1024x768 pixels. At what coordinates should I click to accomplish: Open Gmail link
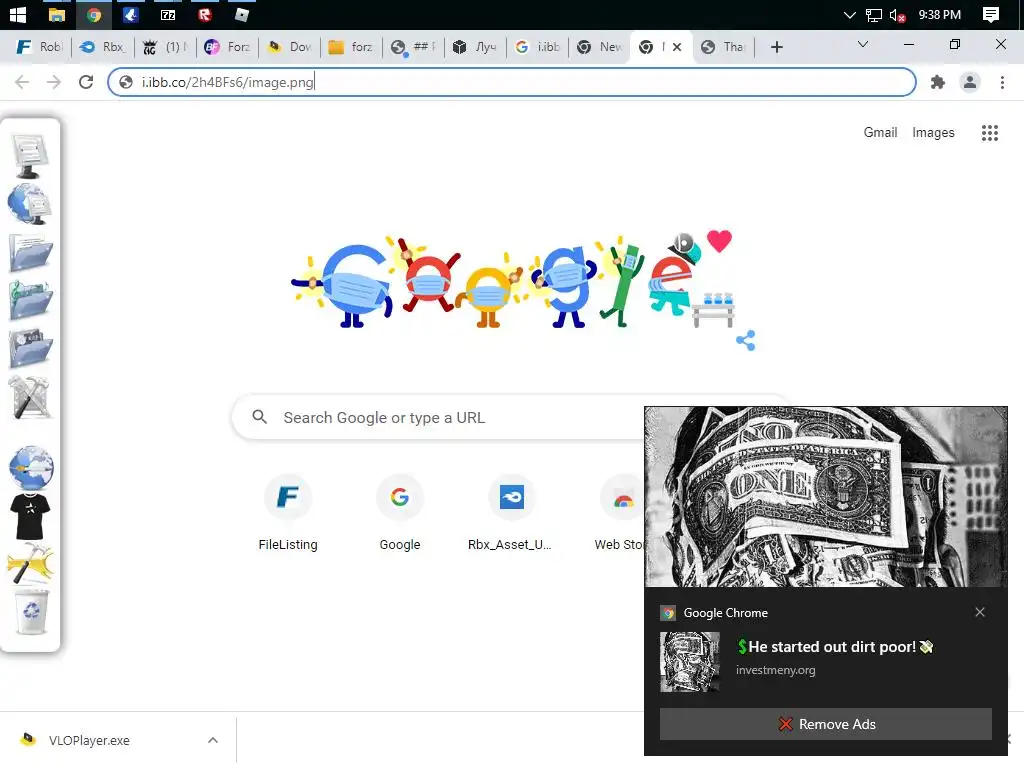(x=880, y=133)
